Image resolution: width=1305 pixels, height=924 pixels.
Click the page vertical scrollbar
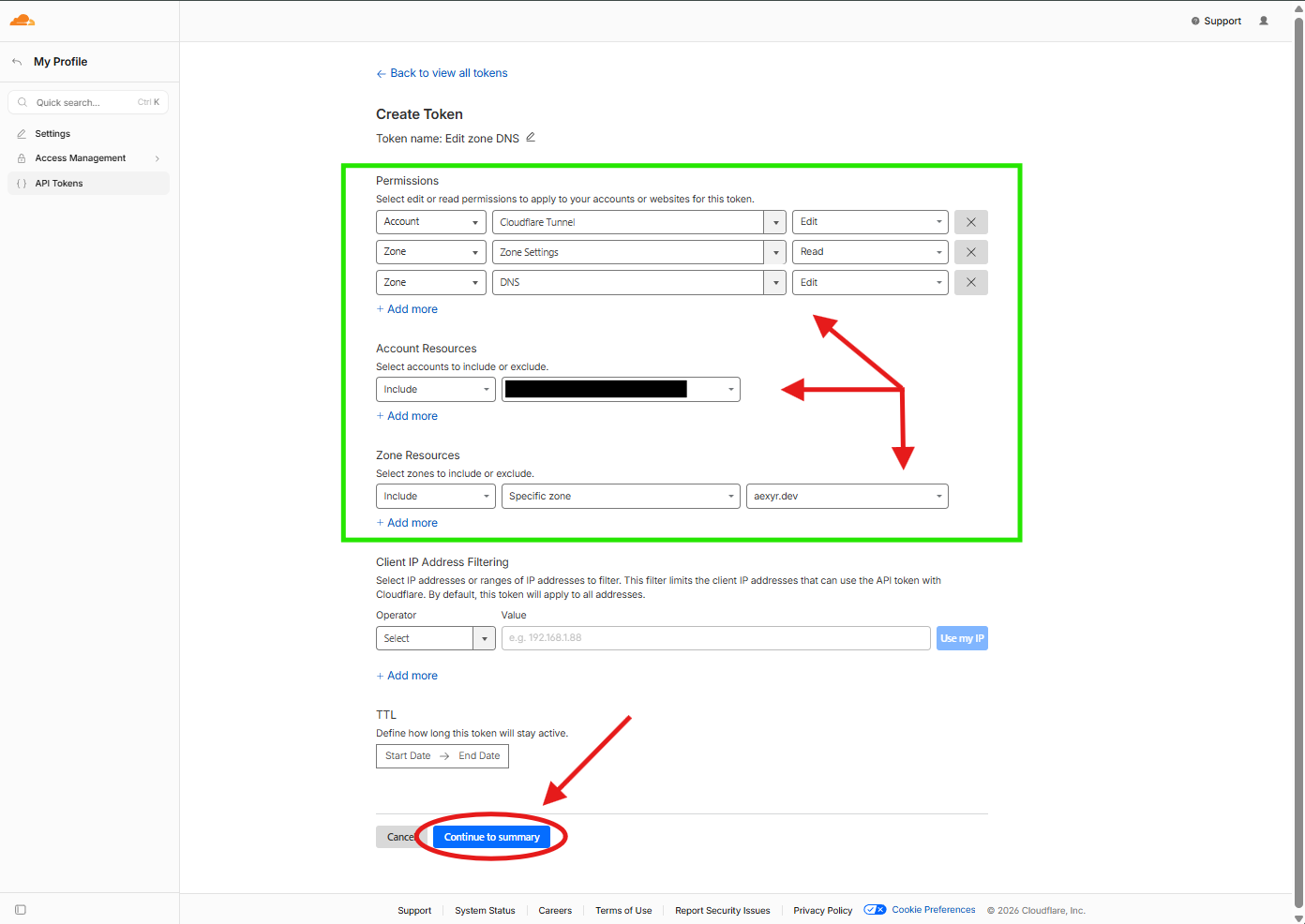coord(1298,462)
